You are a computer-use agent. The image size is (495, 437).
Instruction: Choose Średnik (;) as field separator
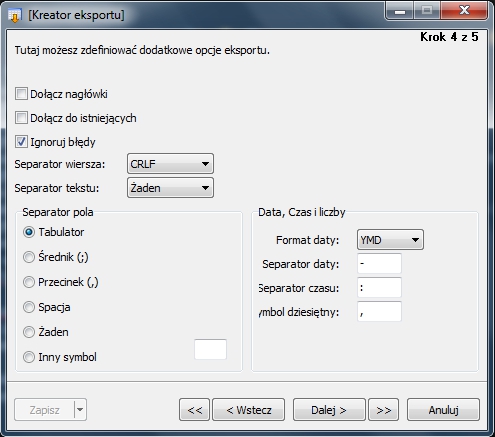click(29, 257)
